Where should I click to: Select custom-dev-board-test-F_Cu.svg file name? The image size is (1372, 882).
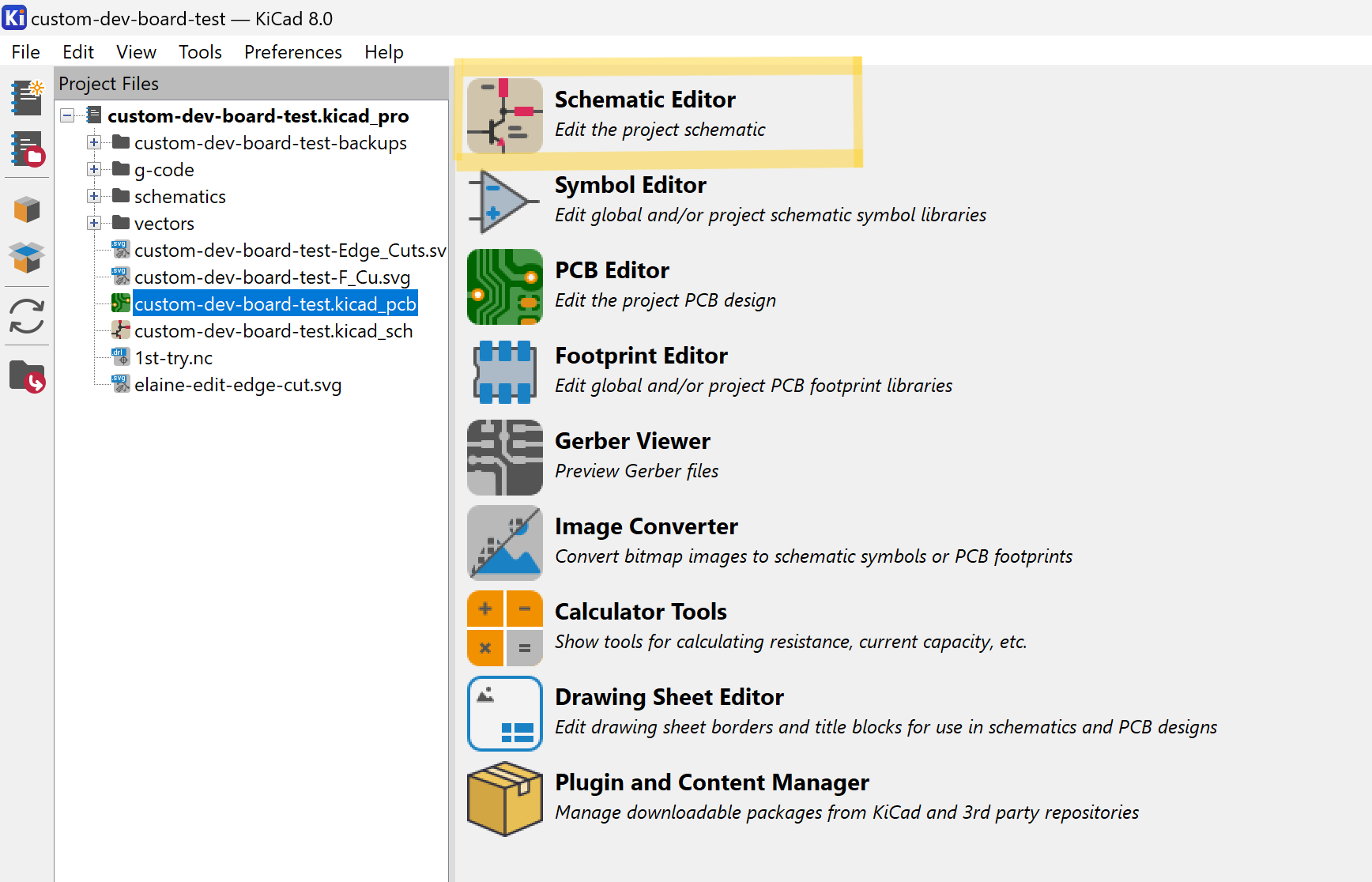pos(272,277)
